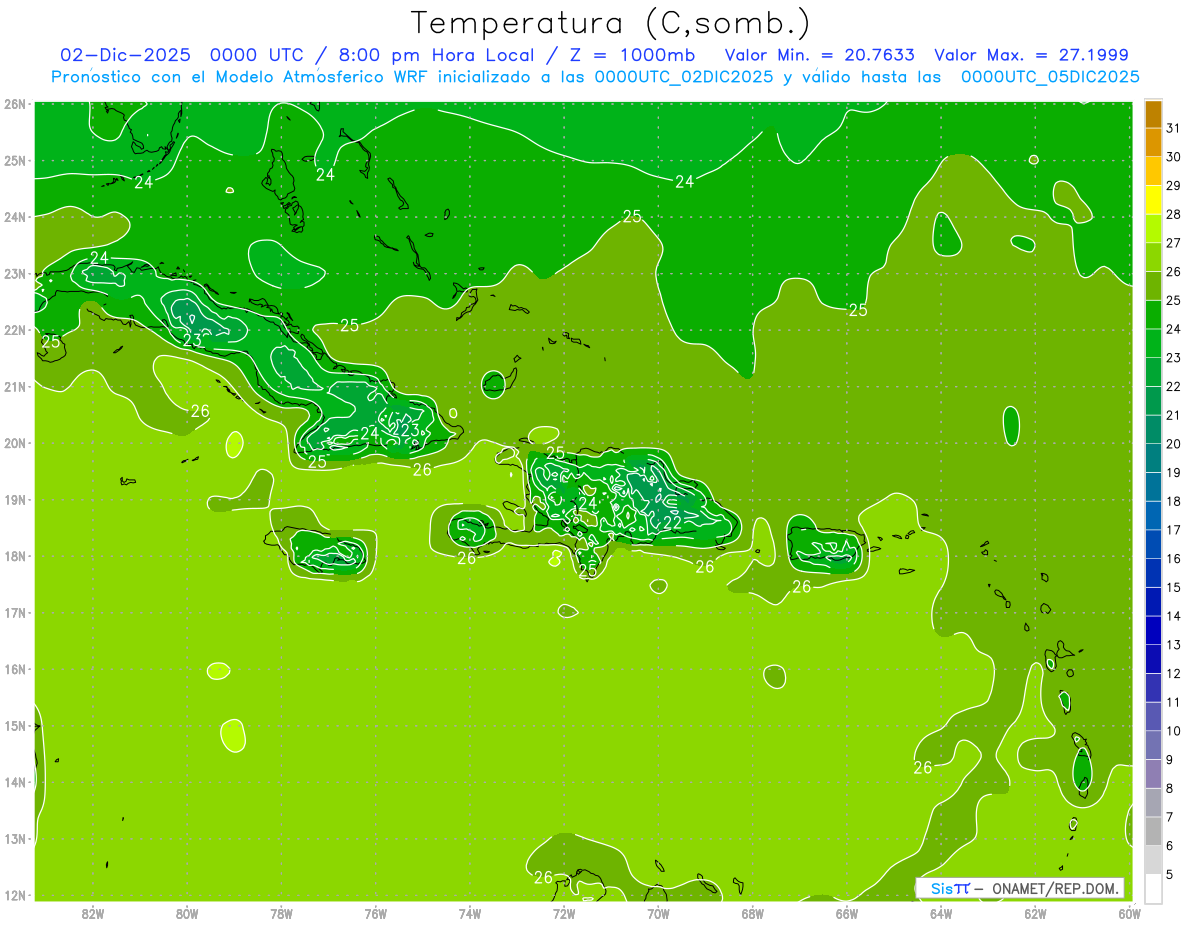This screenshot has height=927, width=1200.
Task: Pick the colorbar swatch between 24 and 25
Action: pyautogui.click(x=1153, y=314)
